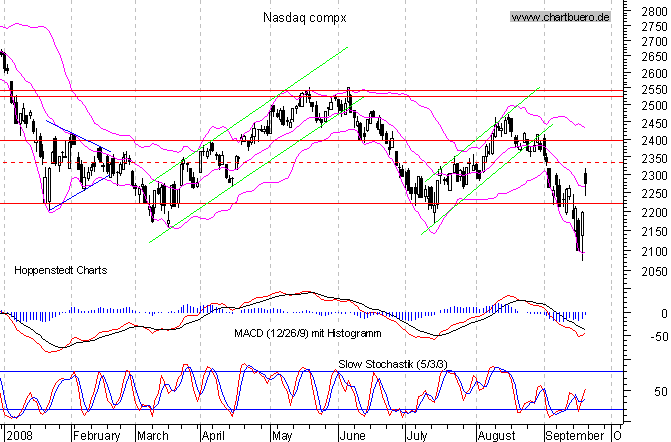The image size is (671, 442).
Task: Click the July month label
Action: click(416, 436)
